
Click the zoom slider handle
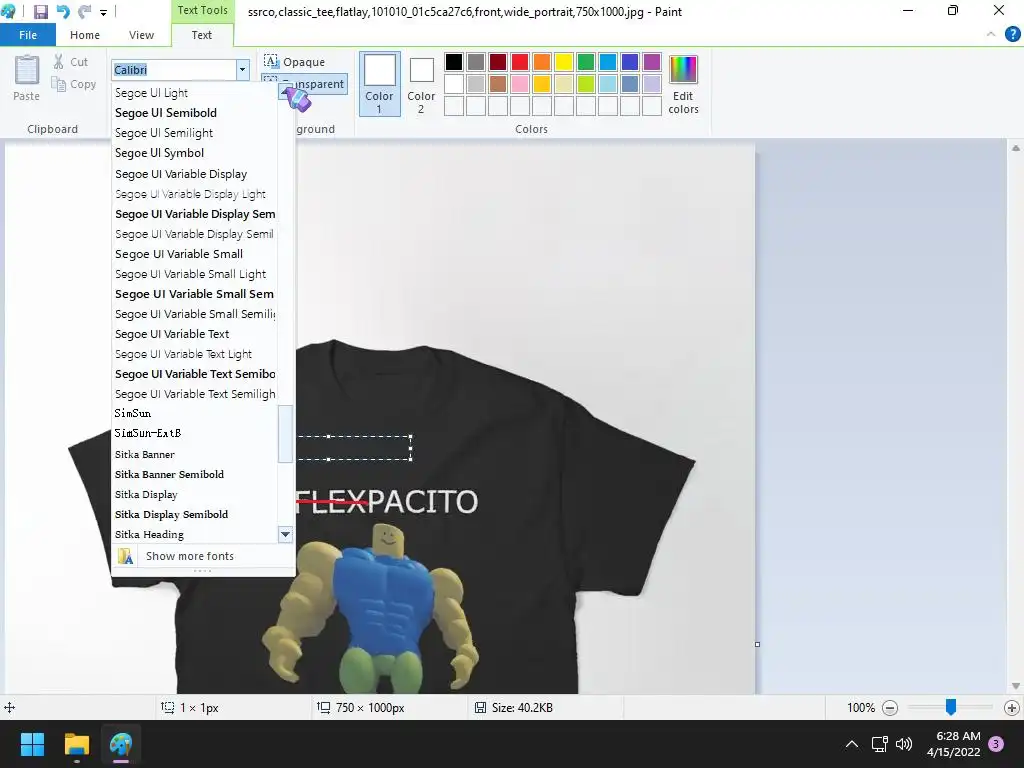click(951, 707)
